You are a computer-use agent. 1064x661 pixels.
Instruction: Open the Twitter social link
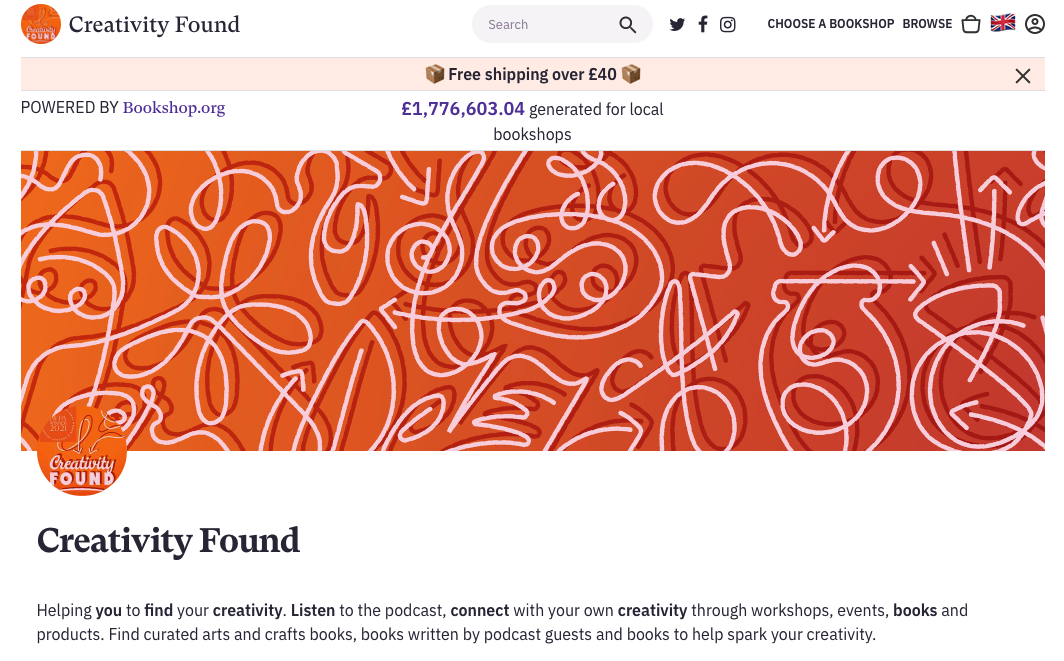point(677,25)
